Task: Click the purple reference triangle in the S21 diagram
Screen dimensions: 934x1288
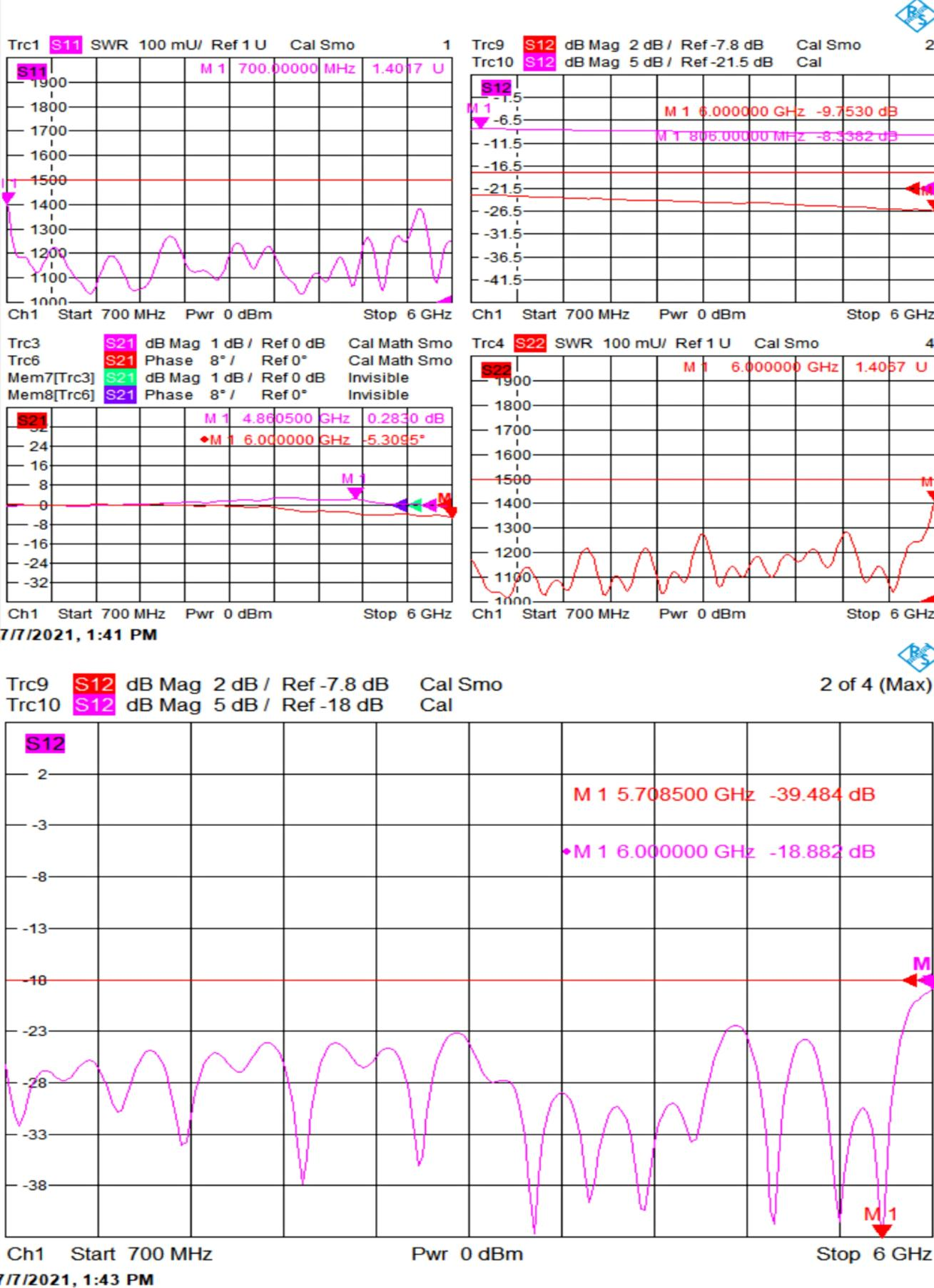Action: 401,505
